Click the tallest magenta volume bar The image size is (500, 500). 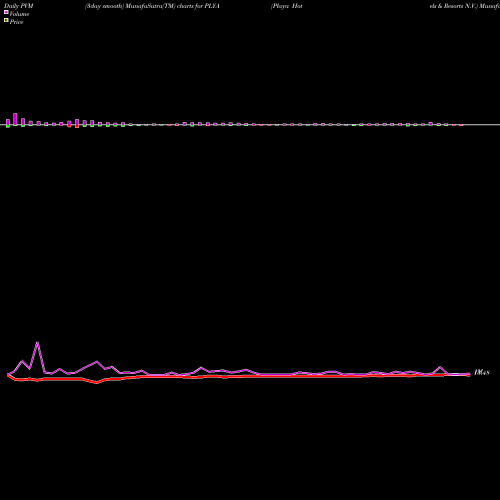[x=15, y=119]
